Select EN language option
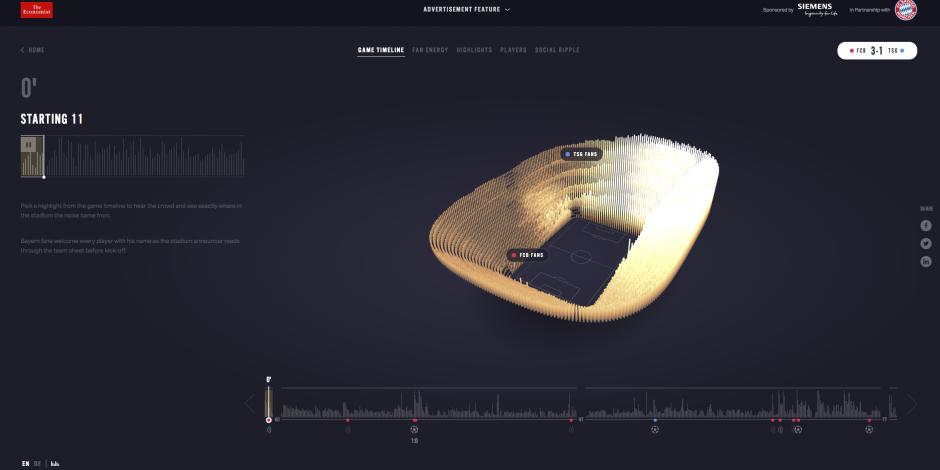940x470 pixels. point(25,464)
